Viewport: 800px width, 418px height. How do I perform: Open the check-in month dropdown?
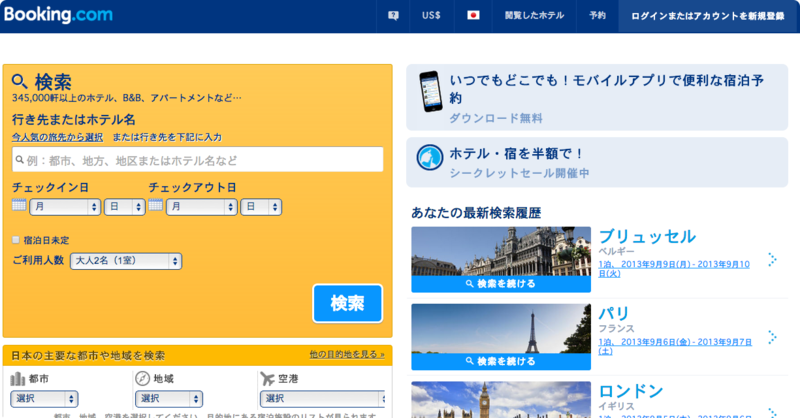[65, 207]
